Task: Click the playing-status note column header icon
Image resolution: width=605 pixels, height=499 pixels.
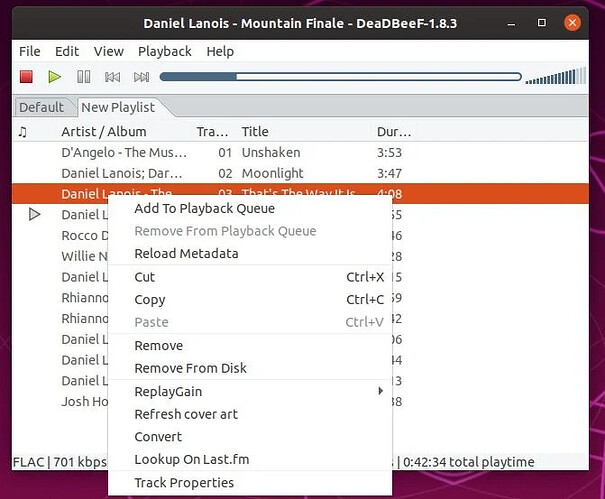Action: pos(23,131)
